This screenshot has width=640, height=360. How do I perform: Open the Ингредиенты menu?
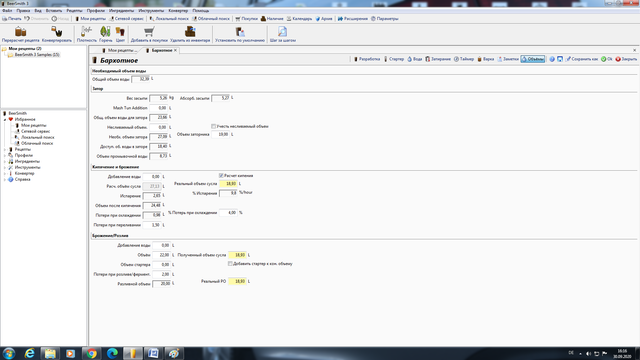(x=121, y=11)
